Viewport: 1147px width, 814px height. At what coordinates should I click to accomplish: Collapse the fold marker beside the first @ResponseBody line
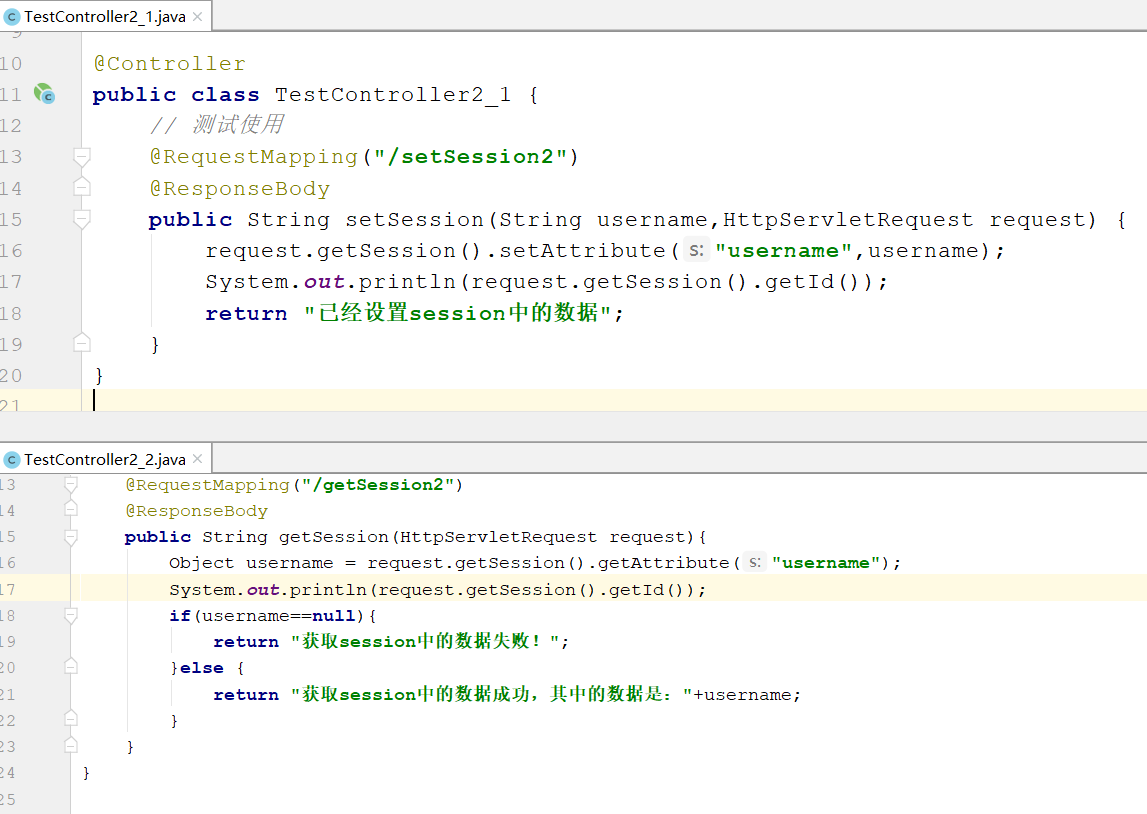82,188
